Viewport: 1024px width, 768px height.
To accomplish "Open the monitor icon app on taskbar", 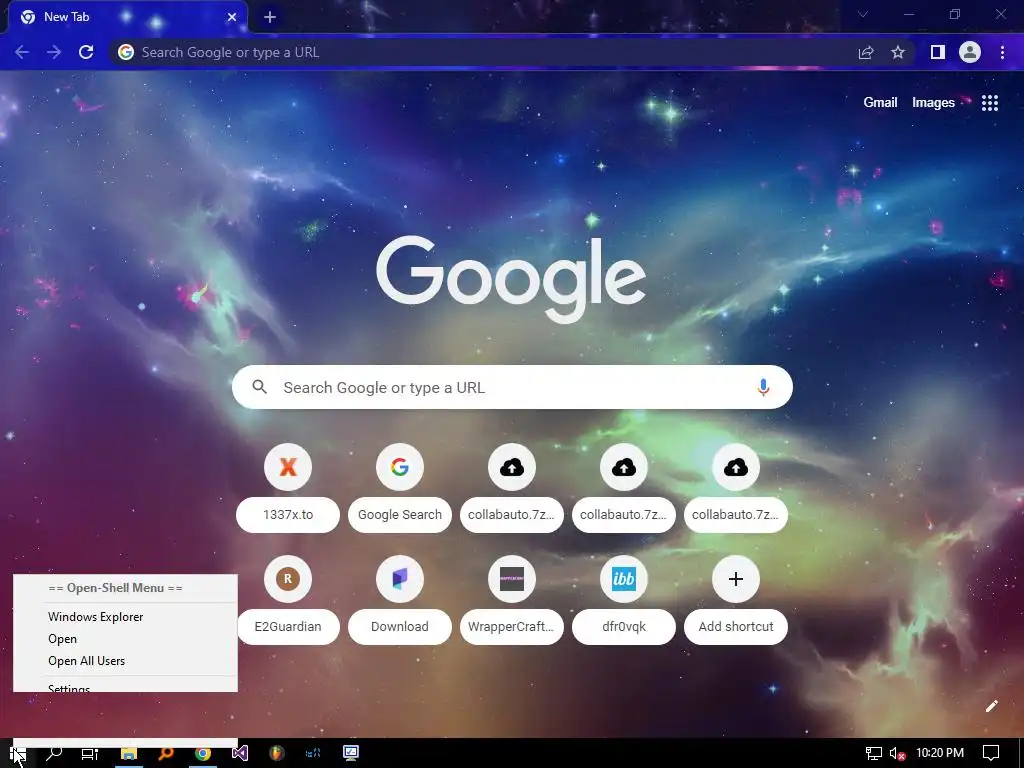I will 351,754.
